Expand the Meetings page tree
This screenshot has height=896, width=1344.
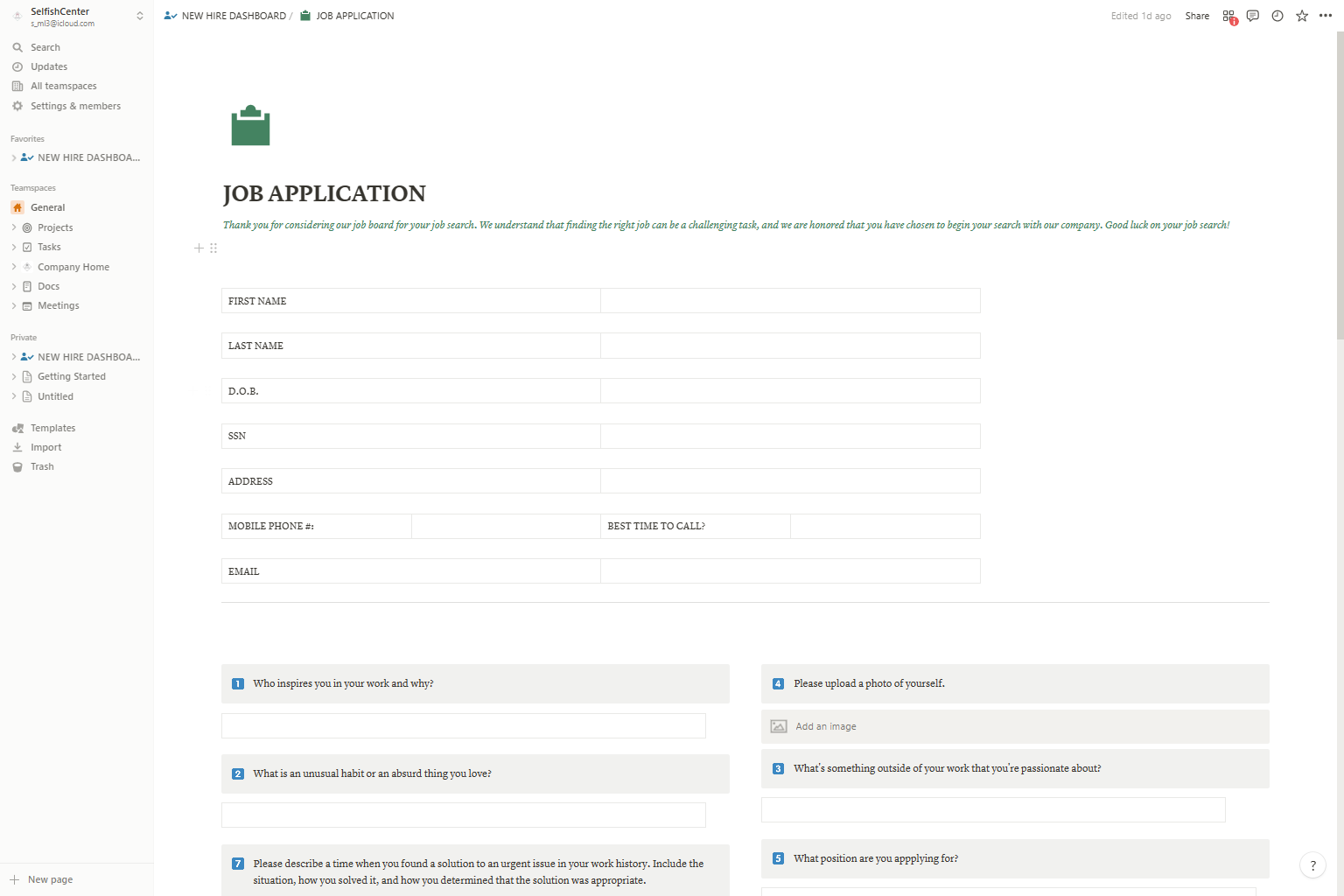(x=14, y=305)
